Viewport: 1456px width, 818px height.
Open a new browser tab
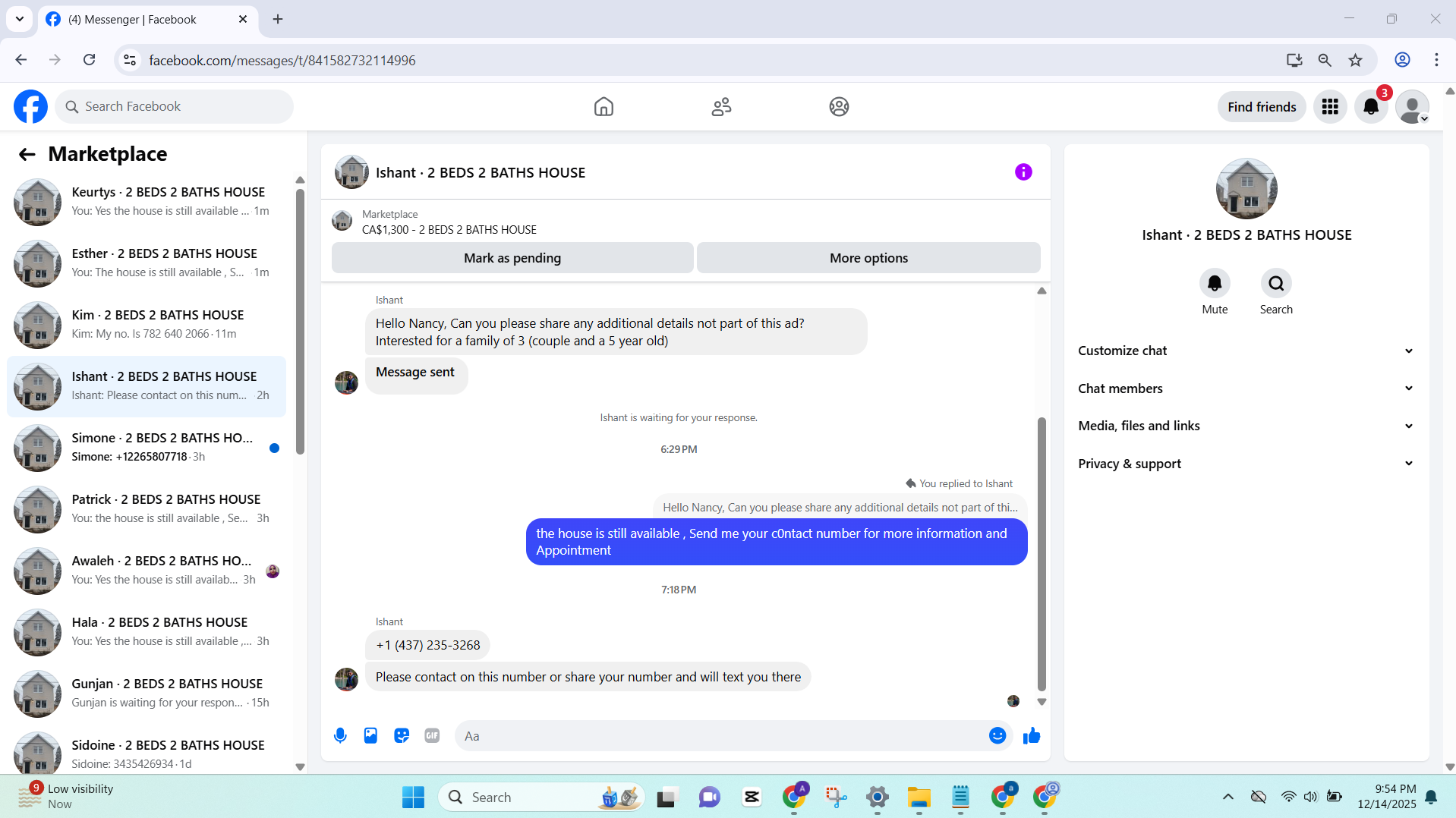click(278, 19)
